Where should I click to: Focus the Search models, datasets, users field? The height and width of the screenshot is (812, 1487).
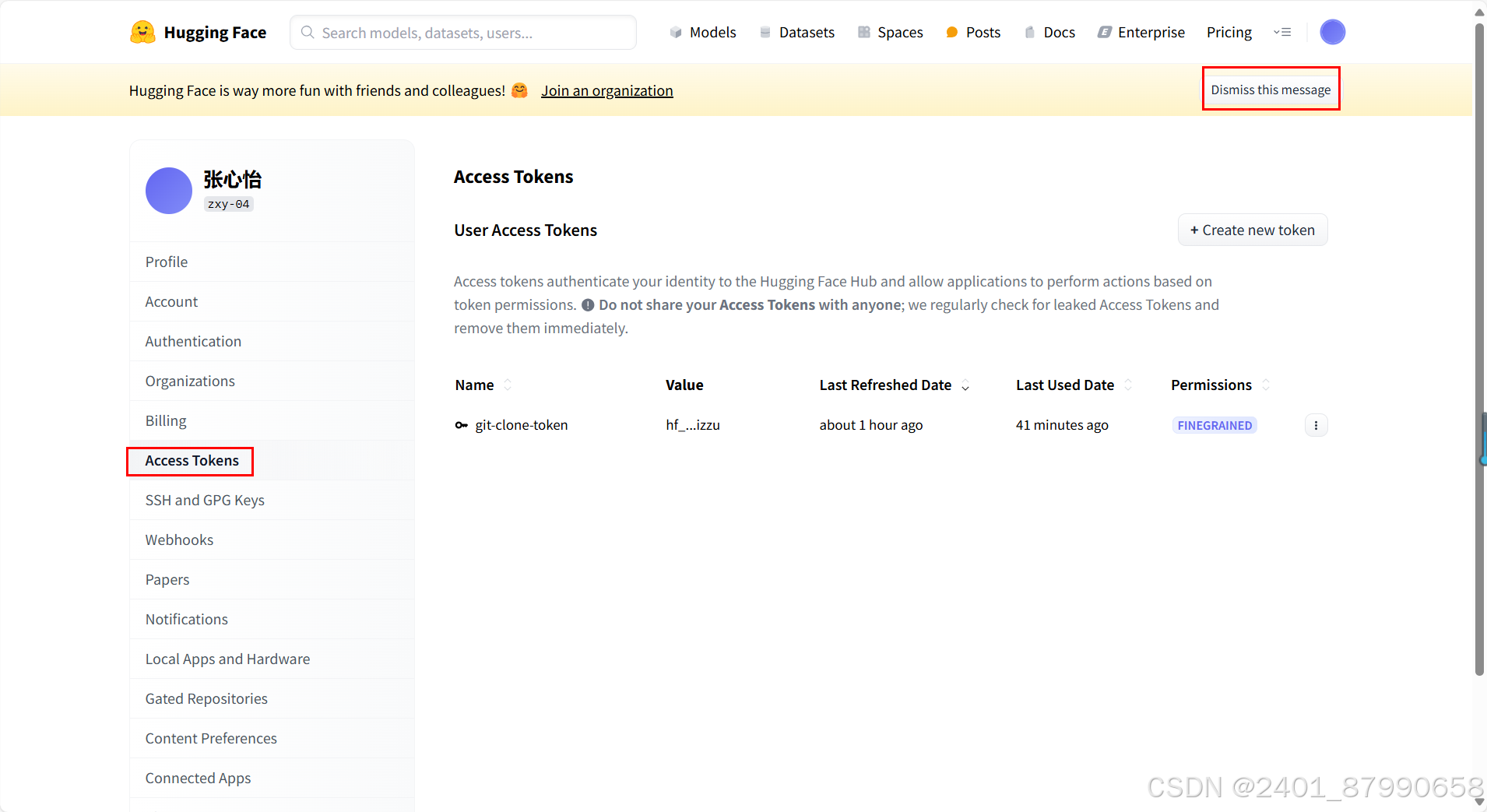(x=463, y=33)
